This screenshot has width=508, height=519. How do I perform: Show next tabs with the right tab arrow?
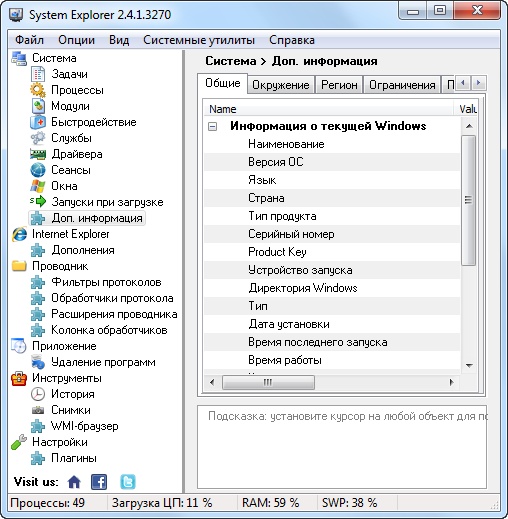479,83
